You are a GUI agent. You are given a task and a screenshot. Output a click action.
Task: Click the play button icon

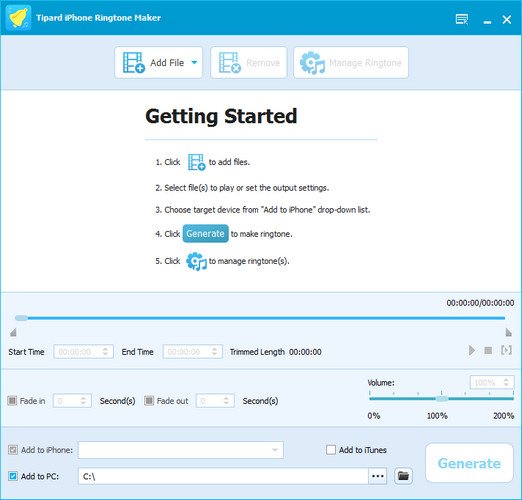coord(471,350)
